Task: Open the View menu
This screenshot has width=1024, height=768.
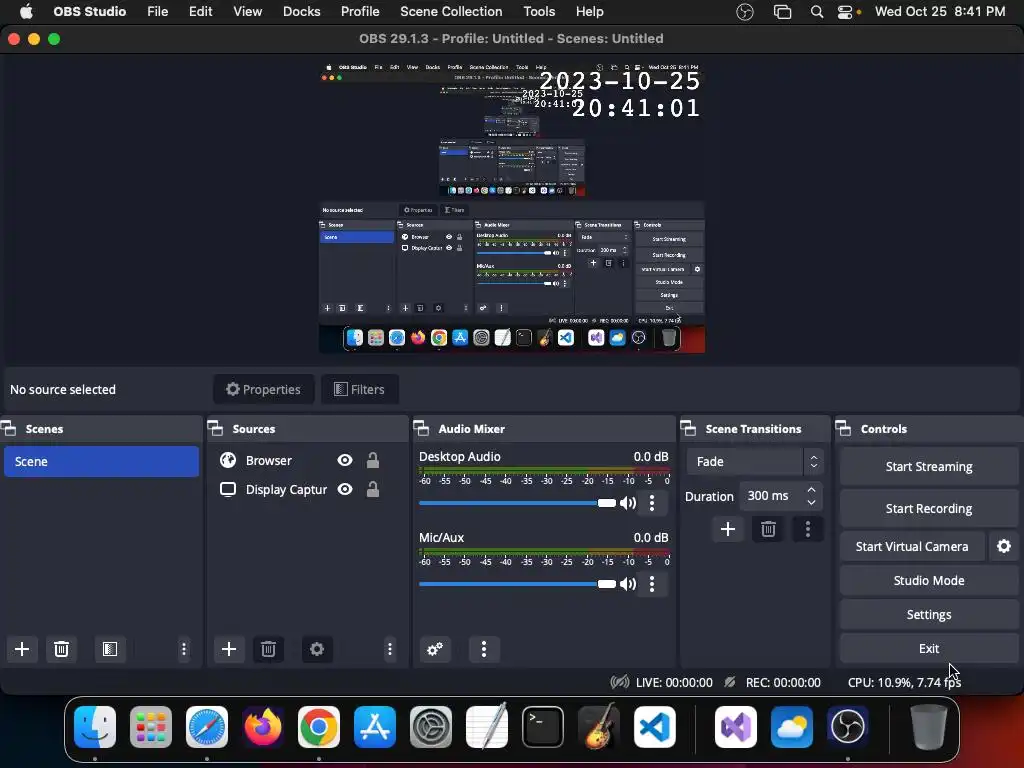Action: [x=248, y=12]
